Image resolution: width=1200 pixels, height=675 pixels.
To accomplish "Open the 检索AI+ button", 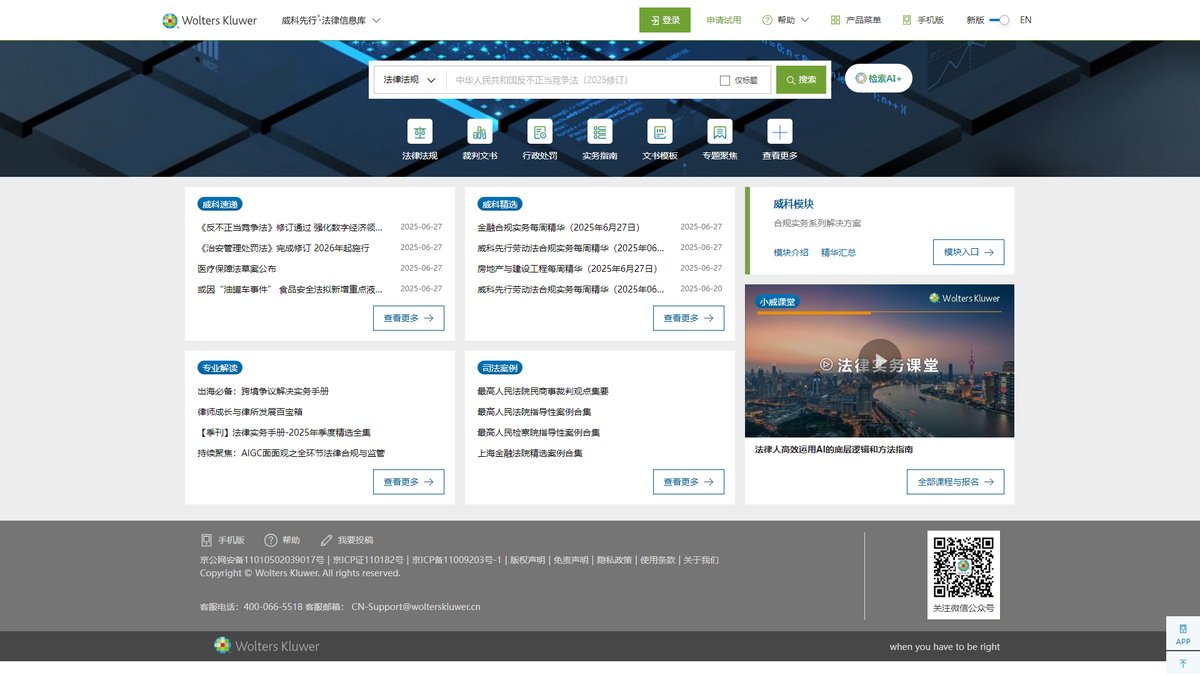I will 878,78.
